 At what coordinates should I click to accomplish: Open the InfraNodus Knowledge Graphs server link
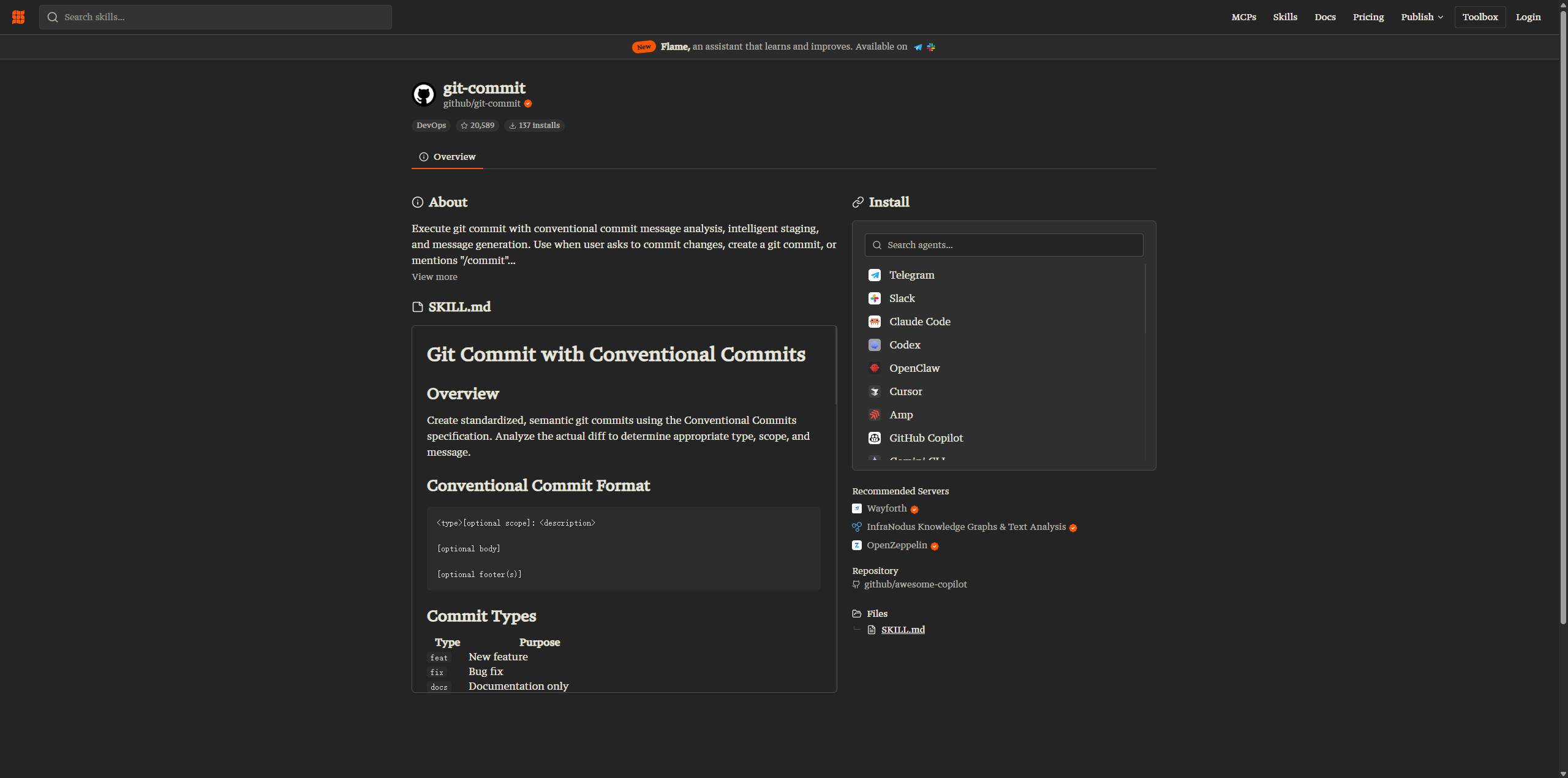coord(966,527)
